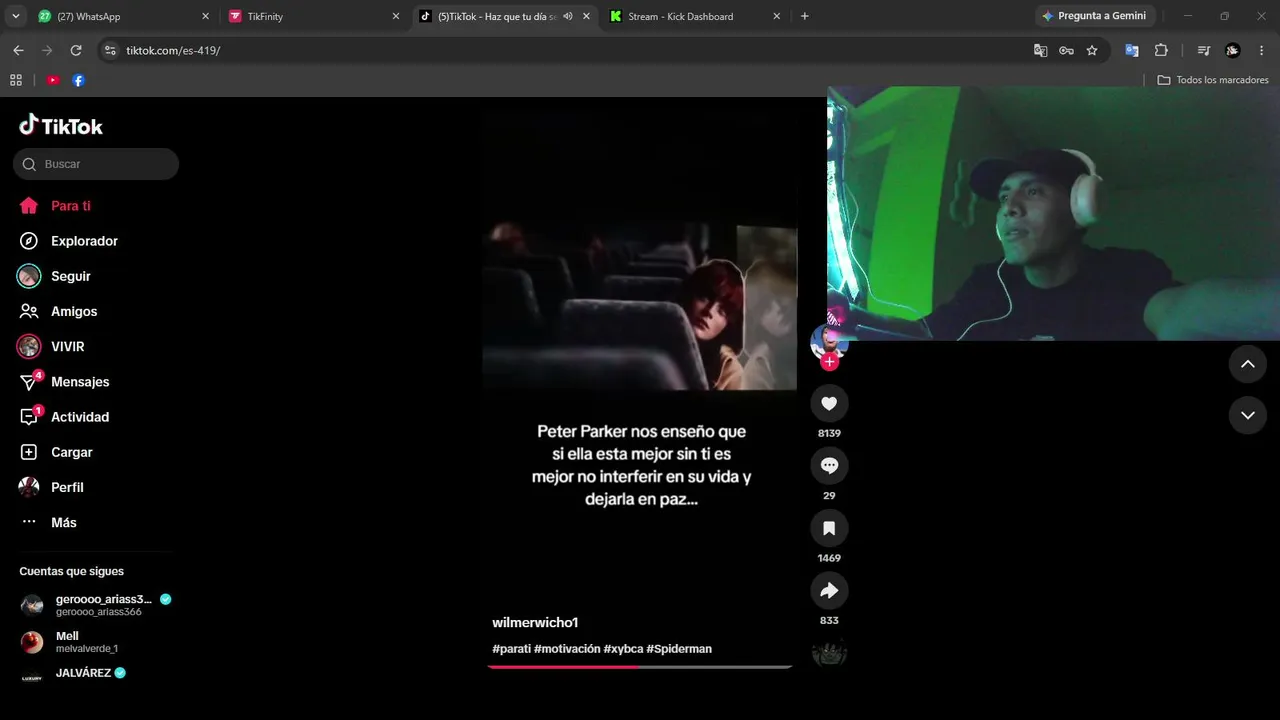Open the #xybca hashtag
1280x720 pixels.
[623, 649]
